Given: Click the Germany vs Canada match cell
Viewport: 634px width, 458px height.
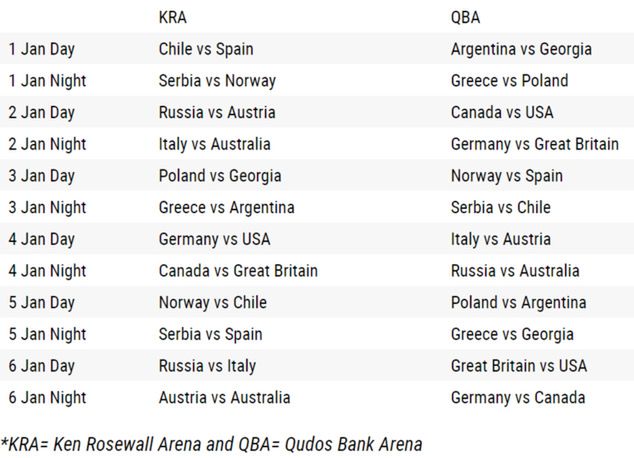Looking at the screenshot, I should pos(518,398).
